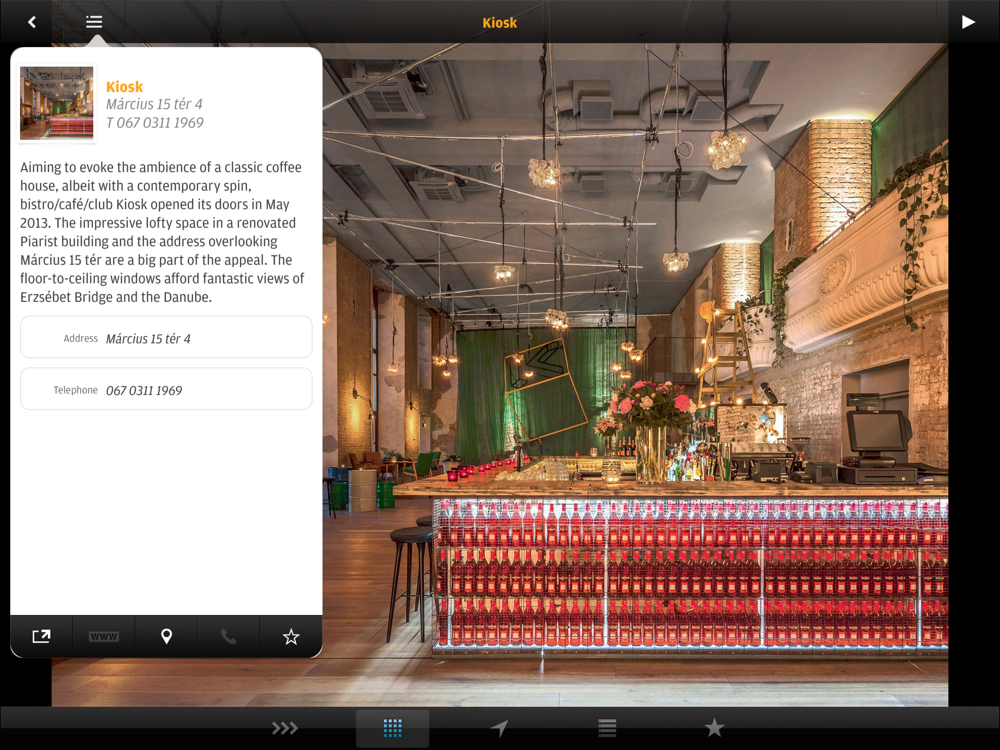1000x750 pixels.
Task: Select the Telephone row 067 0311 1969
Action: (166, 389)
